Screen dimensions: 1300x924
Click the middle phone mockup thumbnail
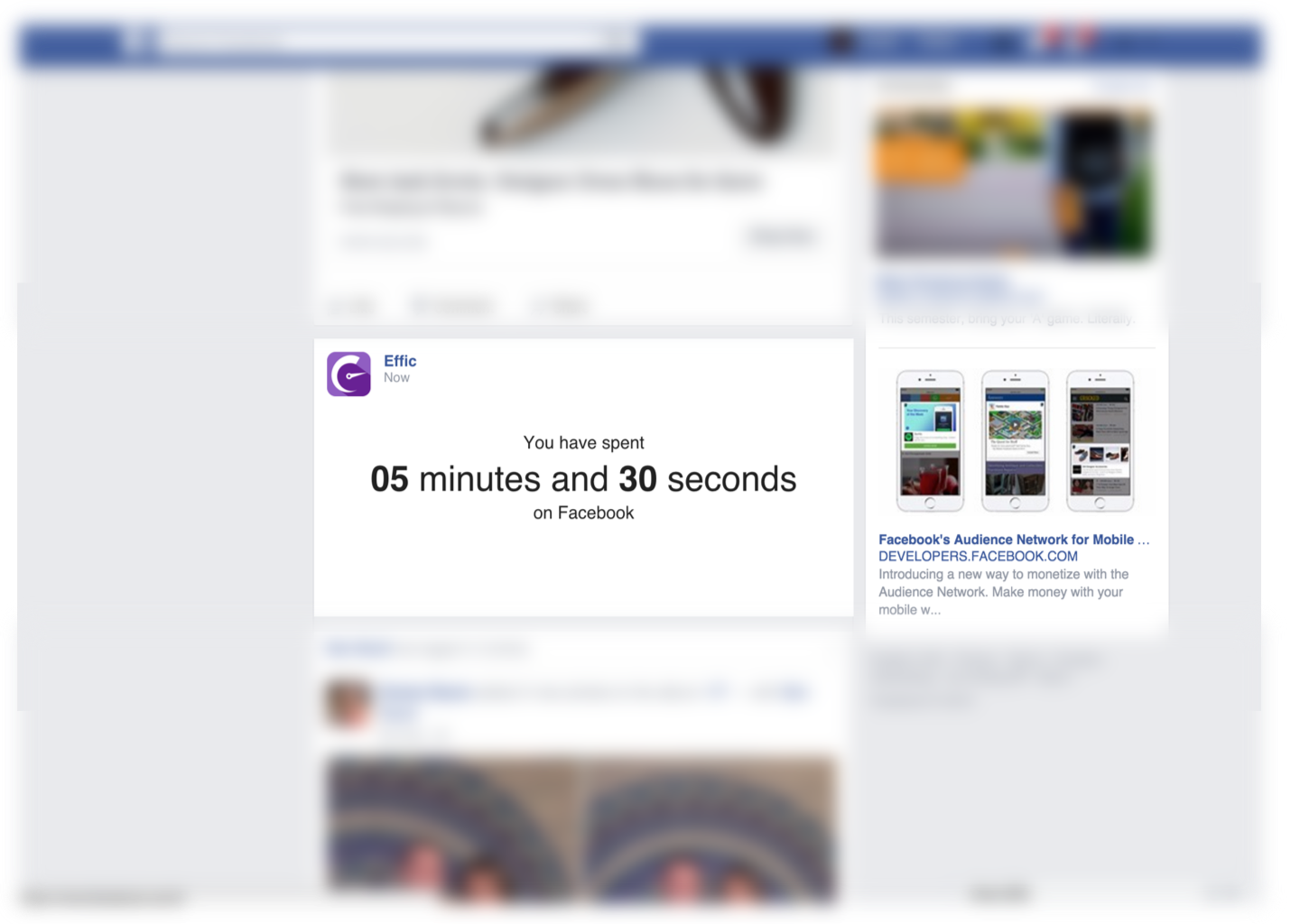coord(1015,441)
